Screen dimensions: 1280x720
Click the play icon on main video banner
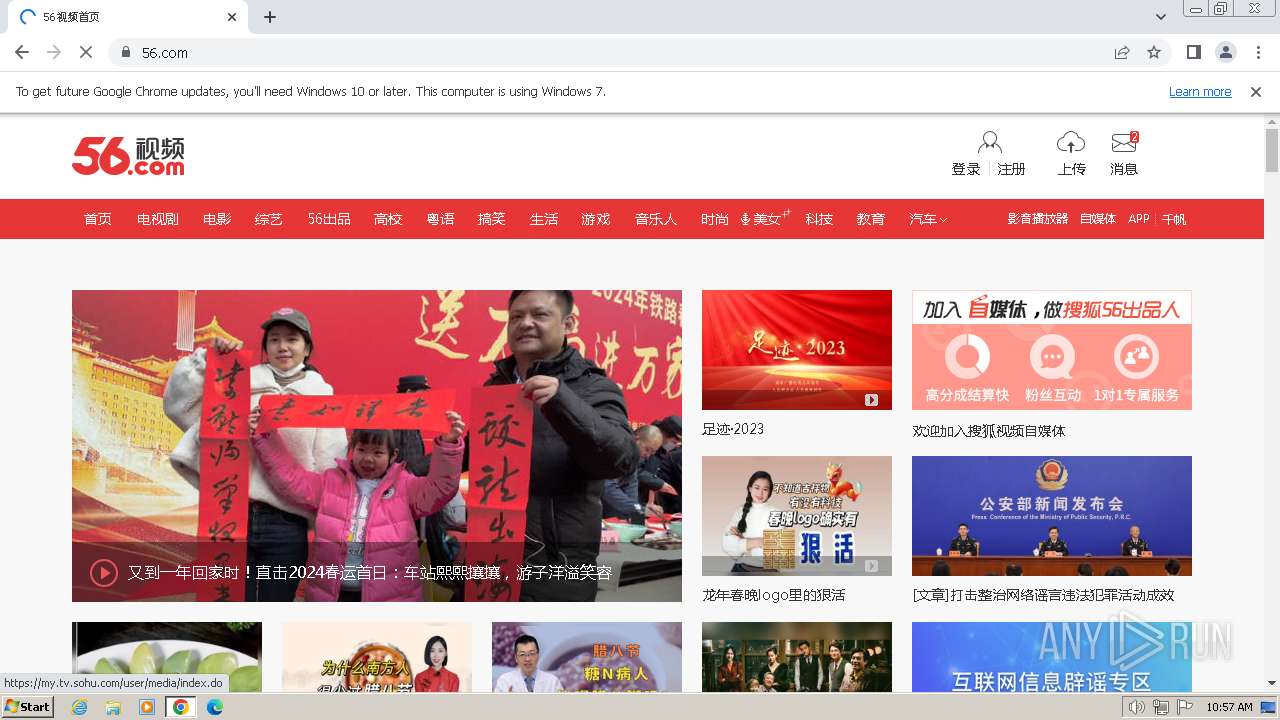point(104,572)
